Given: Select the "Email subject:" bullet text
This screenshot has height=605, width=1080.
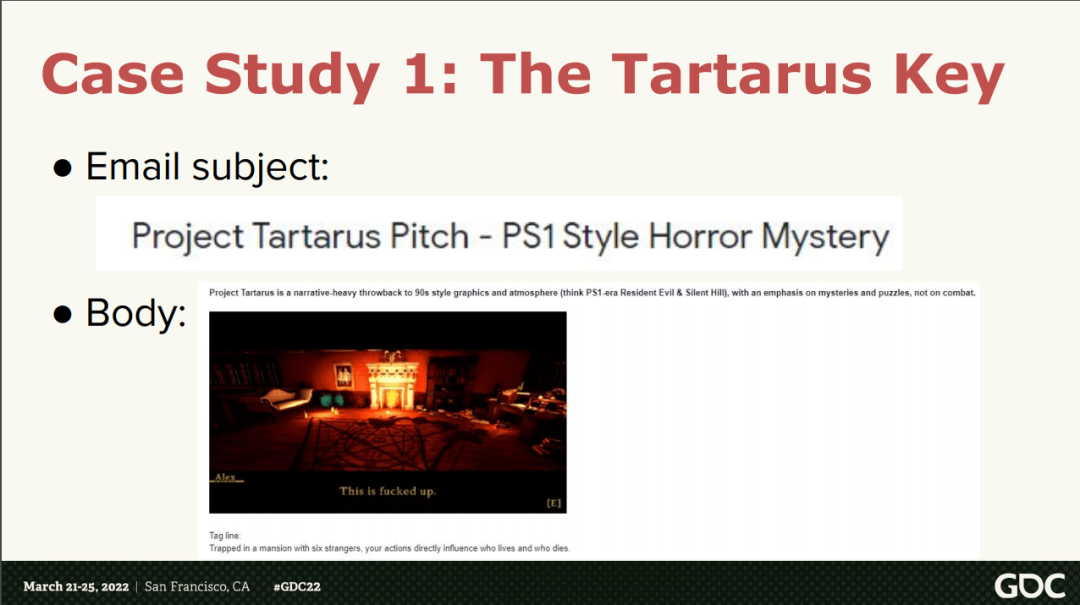Looking at the screenshot, I should click(207, 167).
